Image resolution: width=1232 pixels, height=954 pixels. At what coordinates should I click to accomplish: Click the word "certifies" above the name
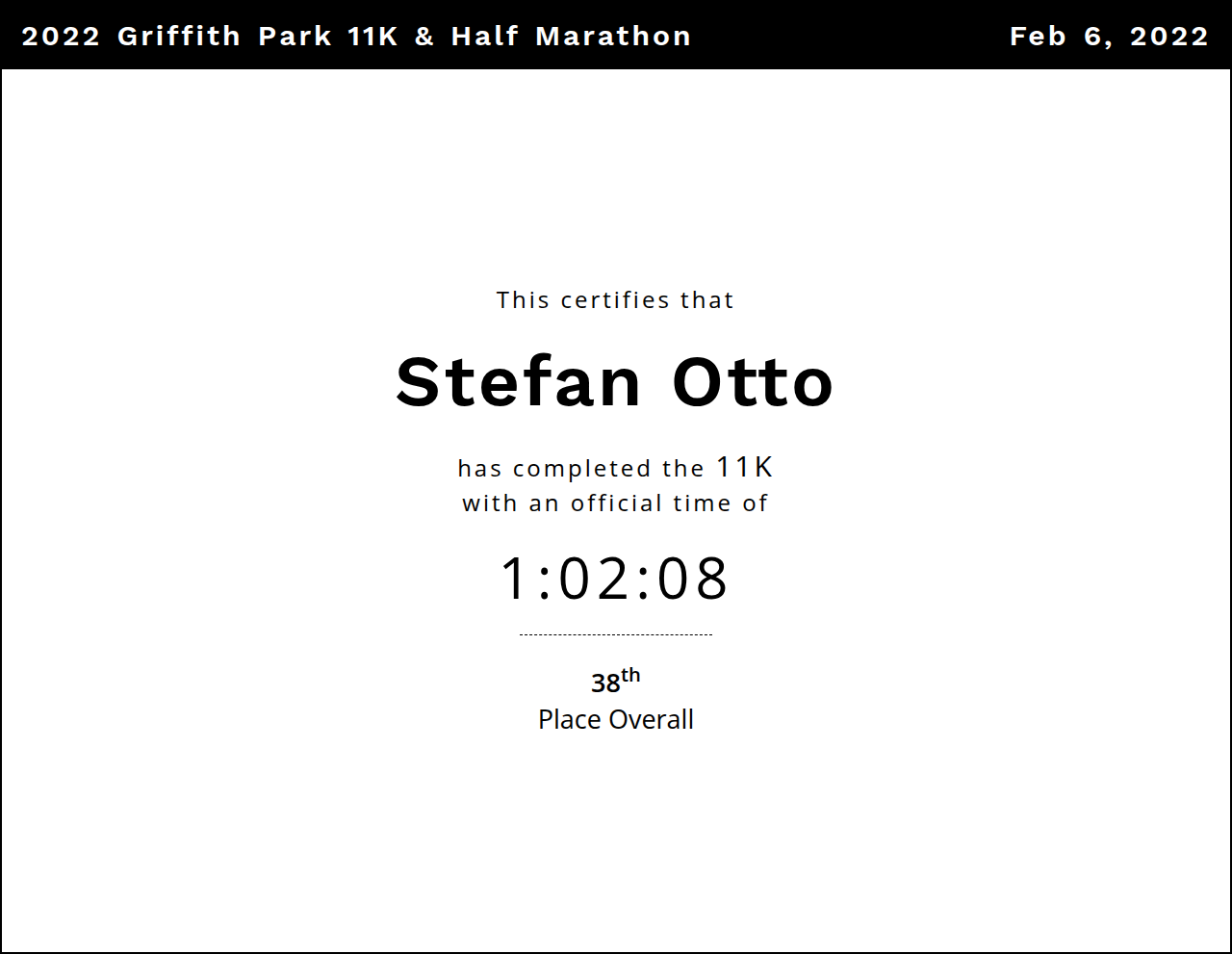[615, 300]
